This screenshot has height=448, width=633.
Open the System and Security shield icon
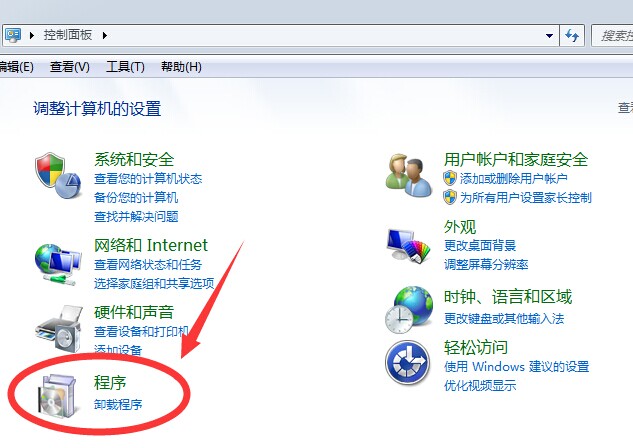tap(58, 176)
